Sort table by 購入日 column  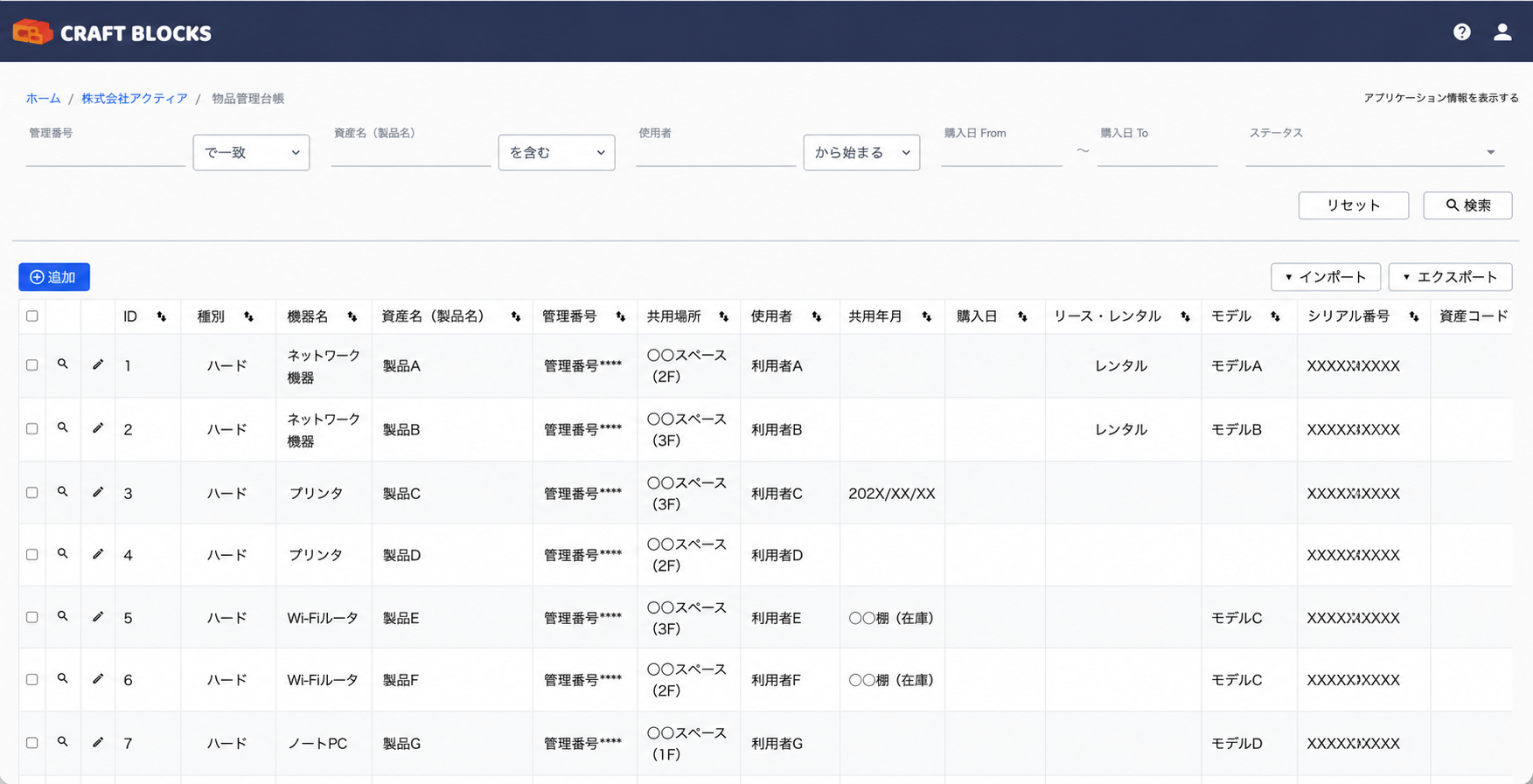point(1022,316)
